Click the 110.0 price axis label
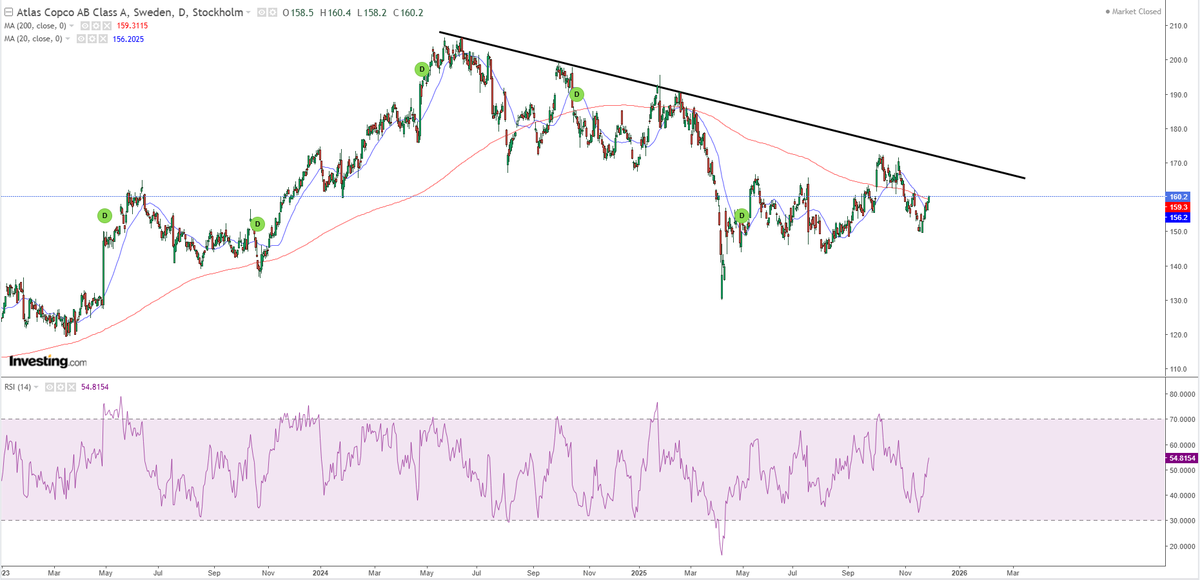The width and height of the screenshot is (1200, 580). coord(1178,370)
